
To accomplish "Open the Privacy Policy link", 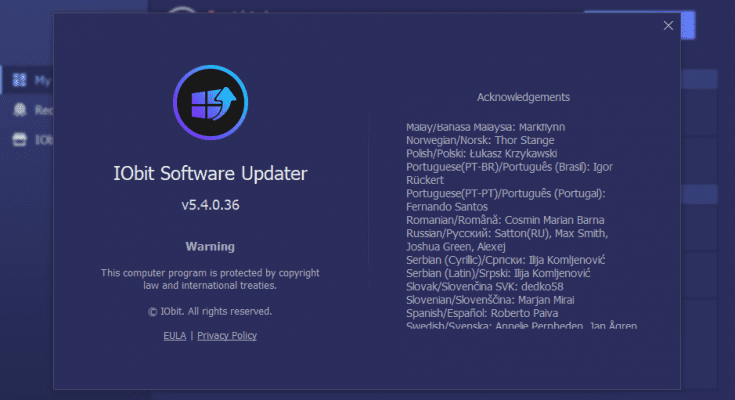I will pyautogui.click(x=226, y=336).
